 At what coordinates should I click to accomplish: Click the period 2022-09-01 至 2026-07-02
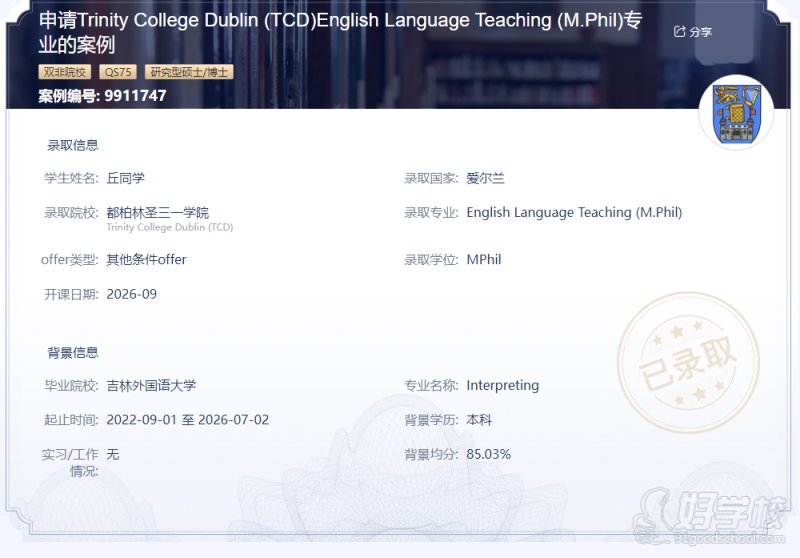pos(187,420)
